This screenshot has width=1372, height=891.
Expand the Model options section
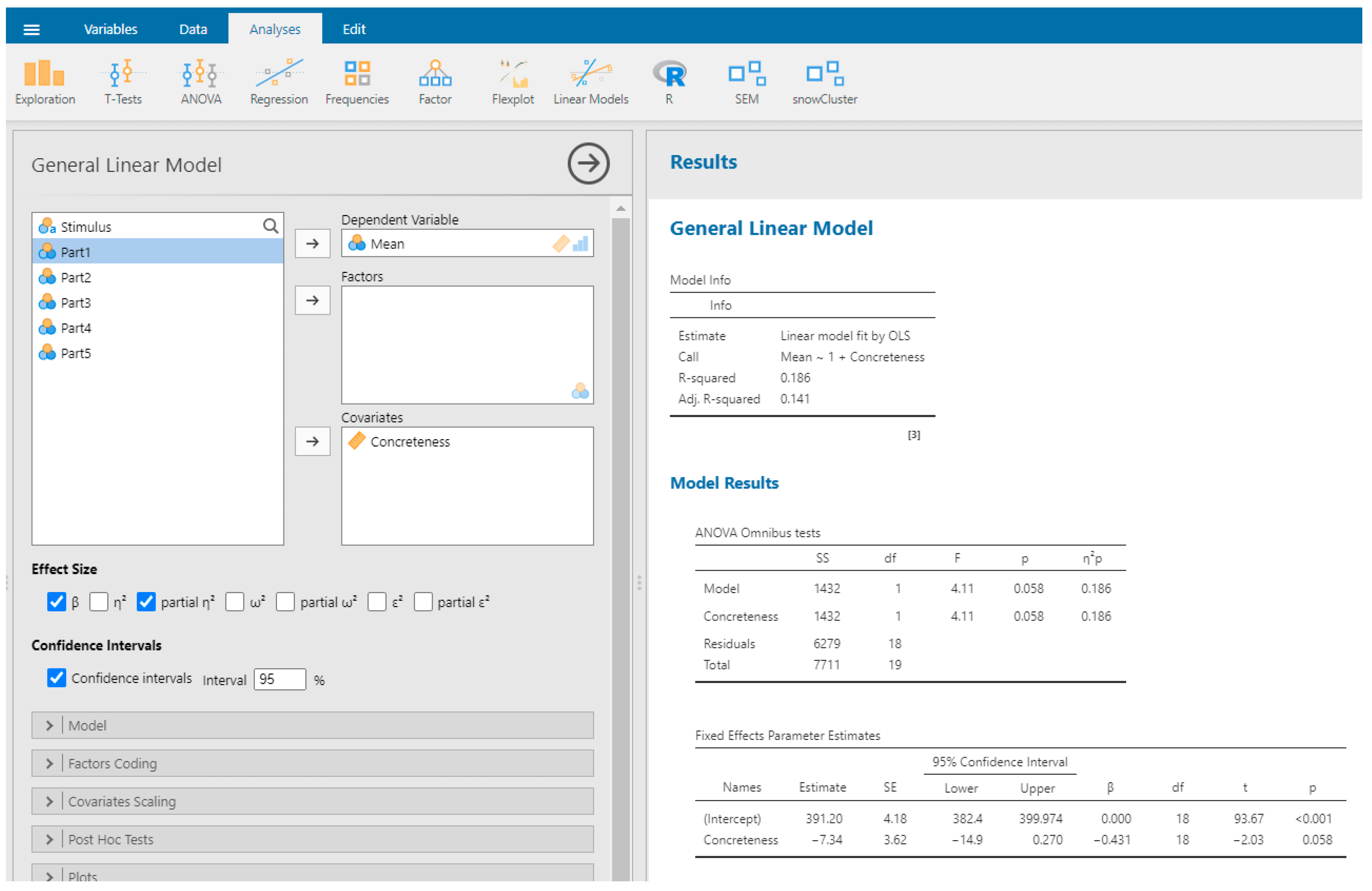[x=312, y=725]
